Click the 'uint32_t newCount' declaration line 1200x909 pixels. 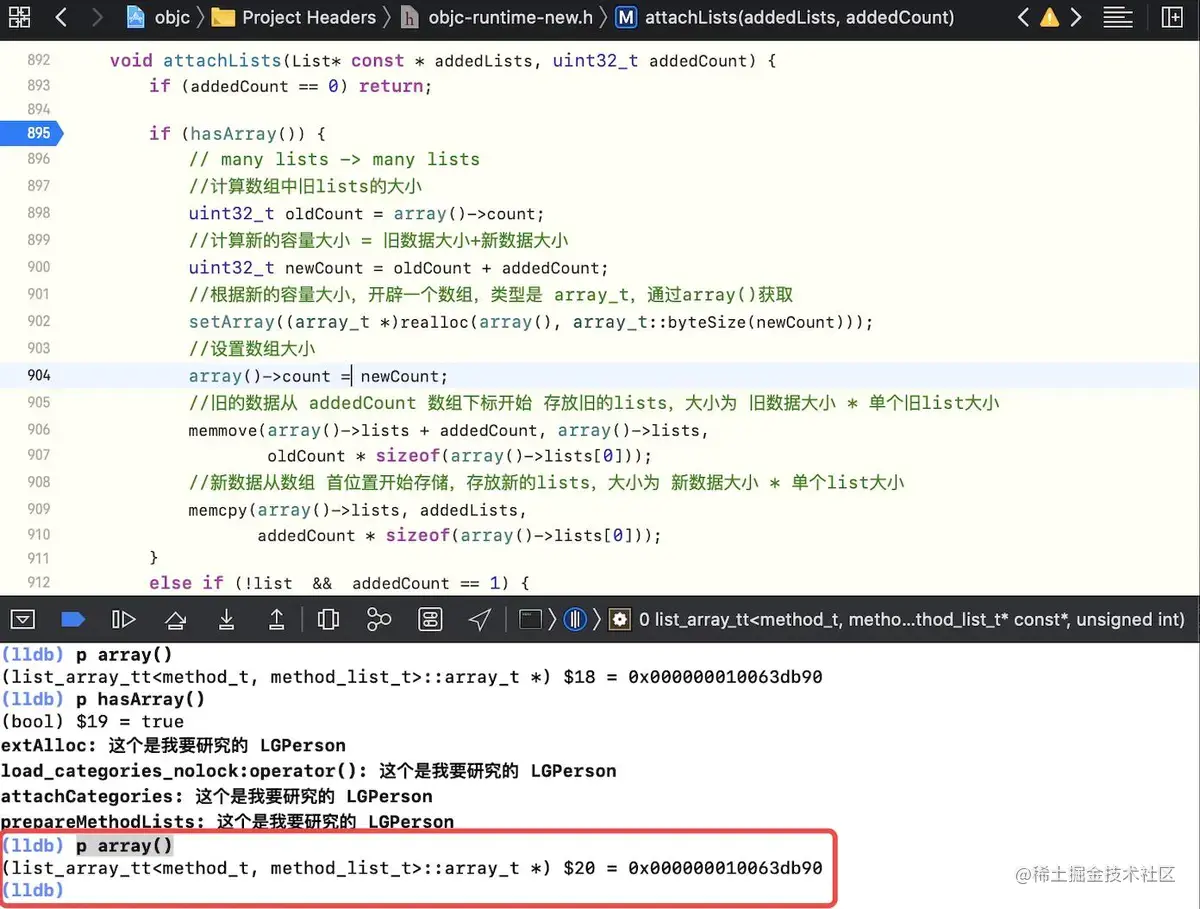coord(398,268)
